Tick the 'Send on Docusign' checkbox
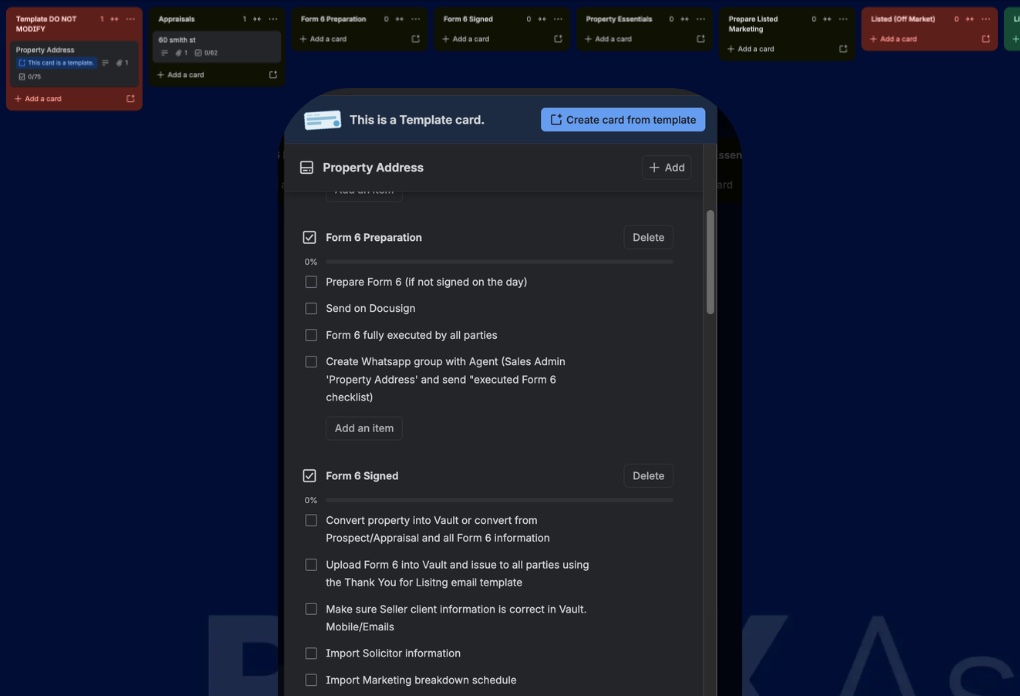 coord(311,308)
